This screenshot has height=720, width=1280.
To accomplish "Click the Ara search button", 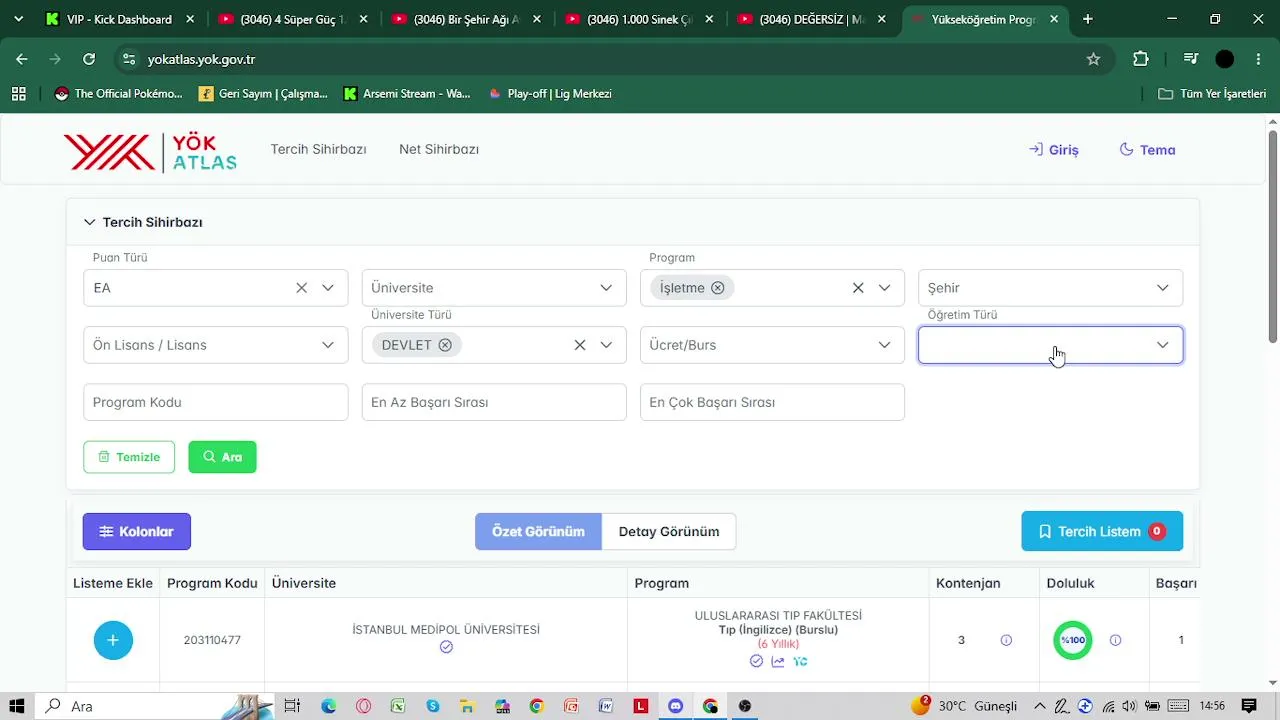I will 222,457.
